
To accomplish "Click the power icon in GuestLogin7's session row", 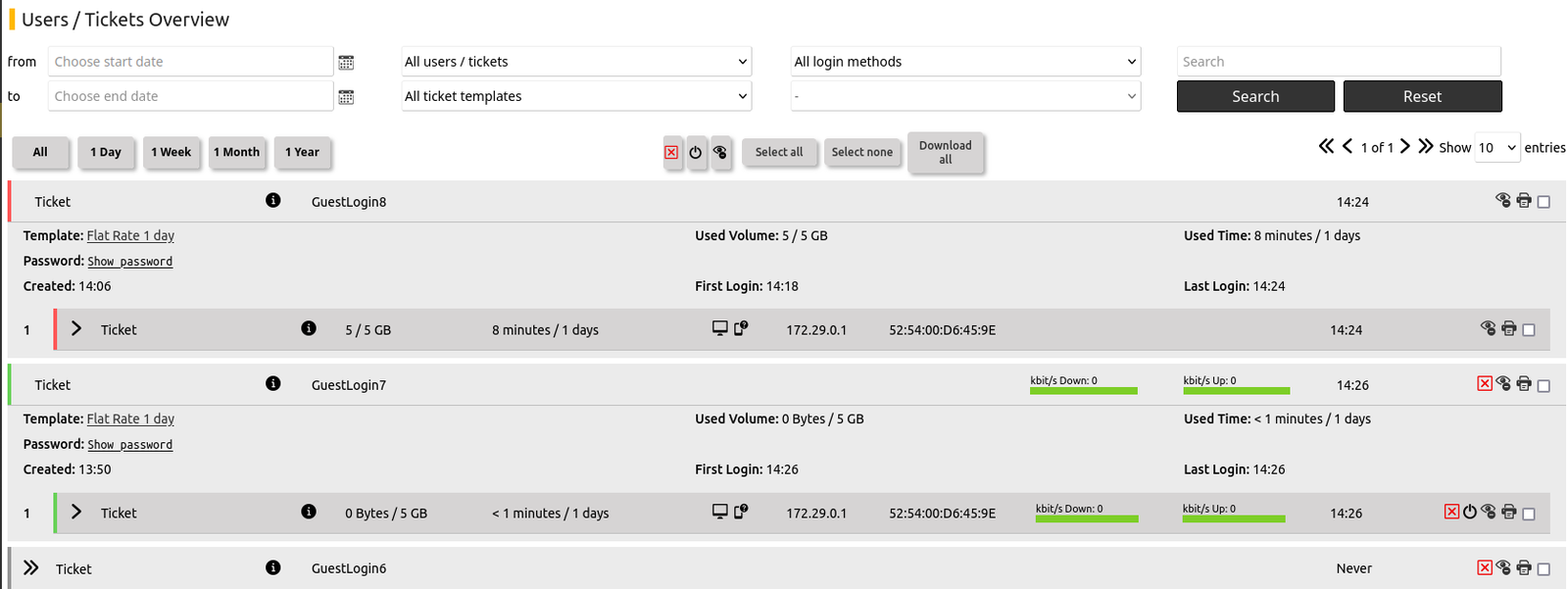I will point(1470,513).
